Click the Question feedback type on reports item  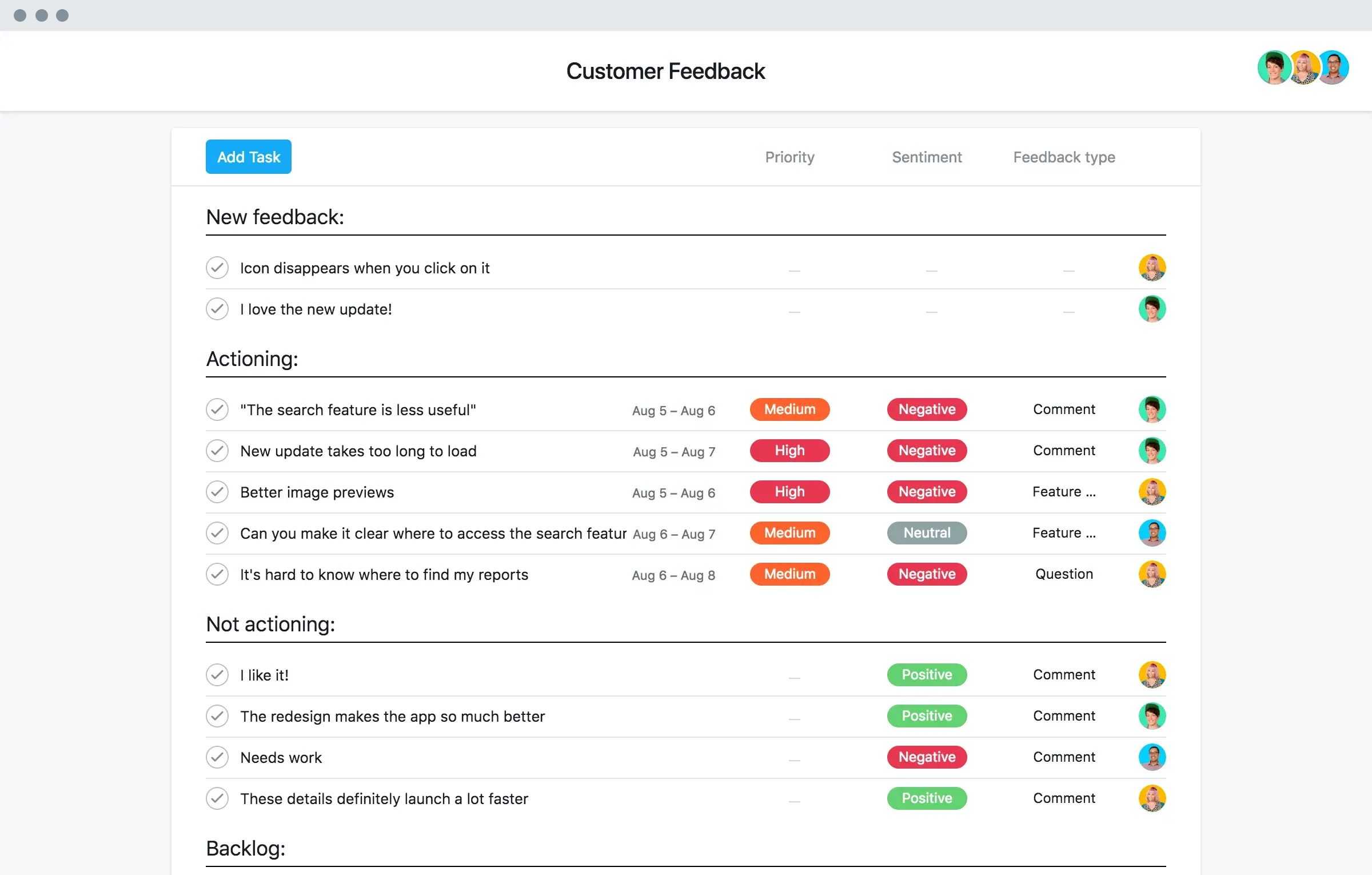(1063, 573)
